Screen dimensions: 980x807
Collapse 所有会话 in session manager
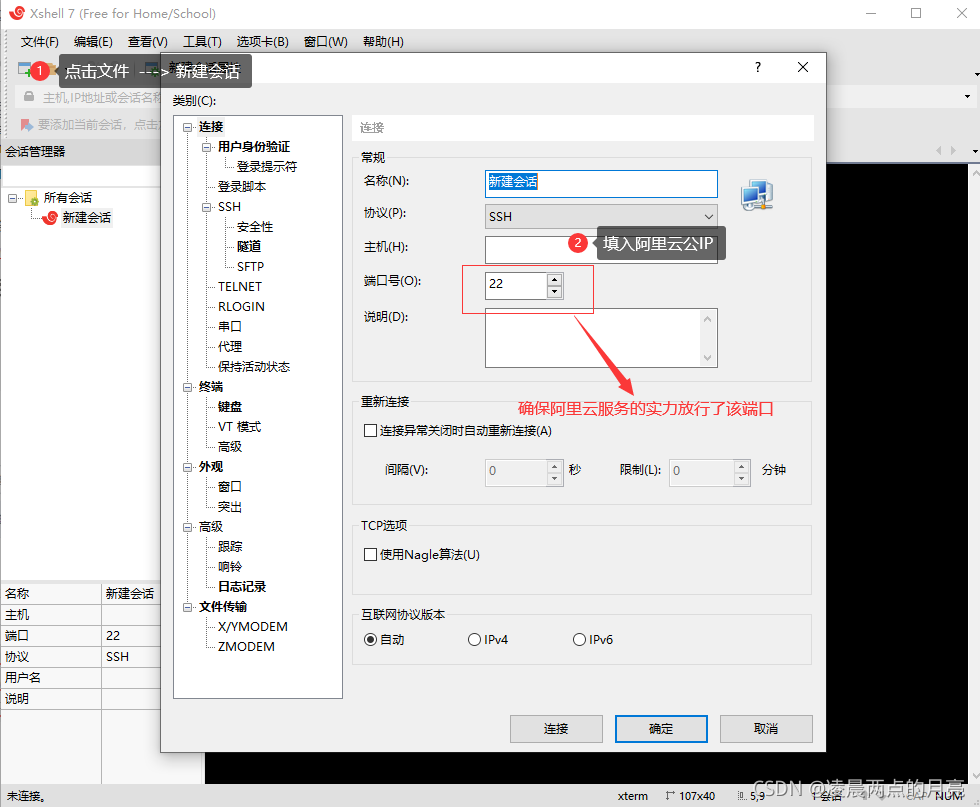tap(12, 198)
